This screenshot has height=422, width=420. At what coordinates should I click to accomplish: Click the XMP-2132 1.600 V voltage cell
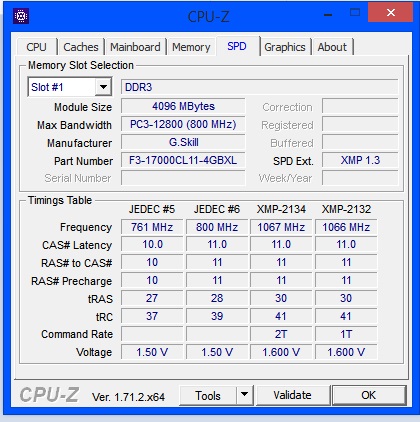(346, 352)
